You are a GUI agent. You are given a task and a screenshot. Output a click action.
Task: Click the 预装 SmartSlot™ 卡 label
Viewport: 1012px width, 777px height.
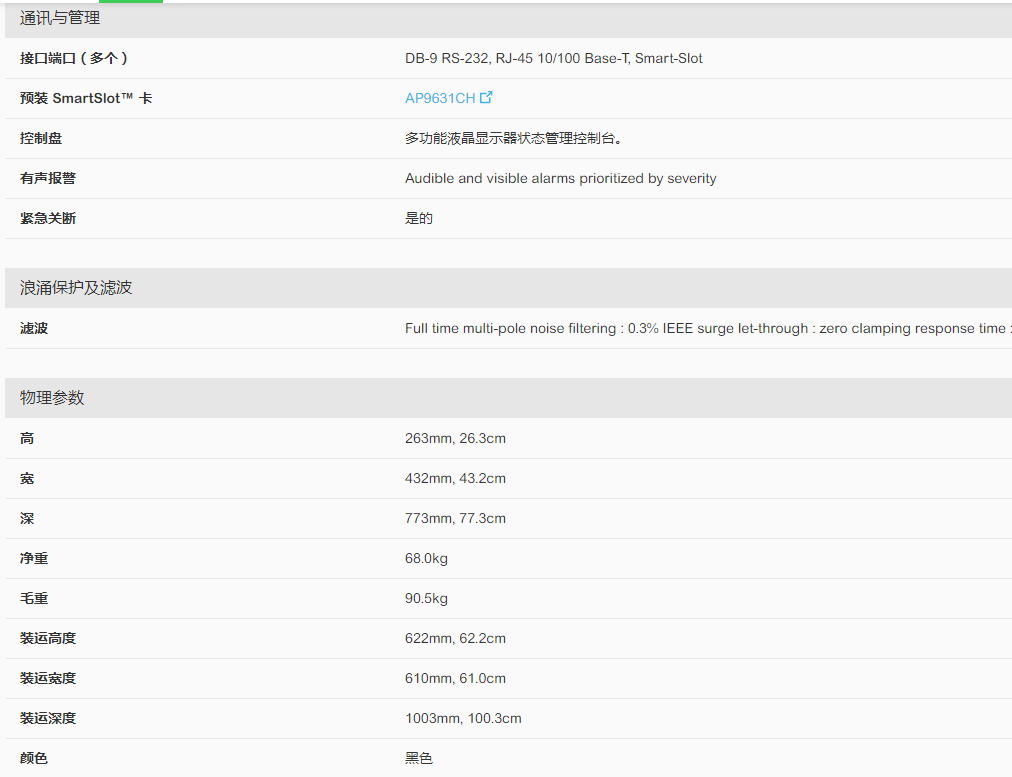click(86, 98)
